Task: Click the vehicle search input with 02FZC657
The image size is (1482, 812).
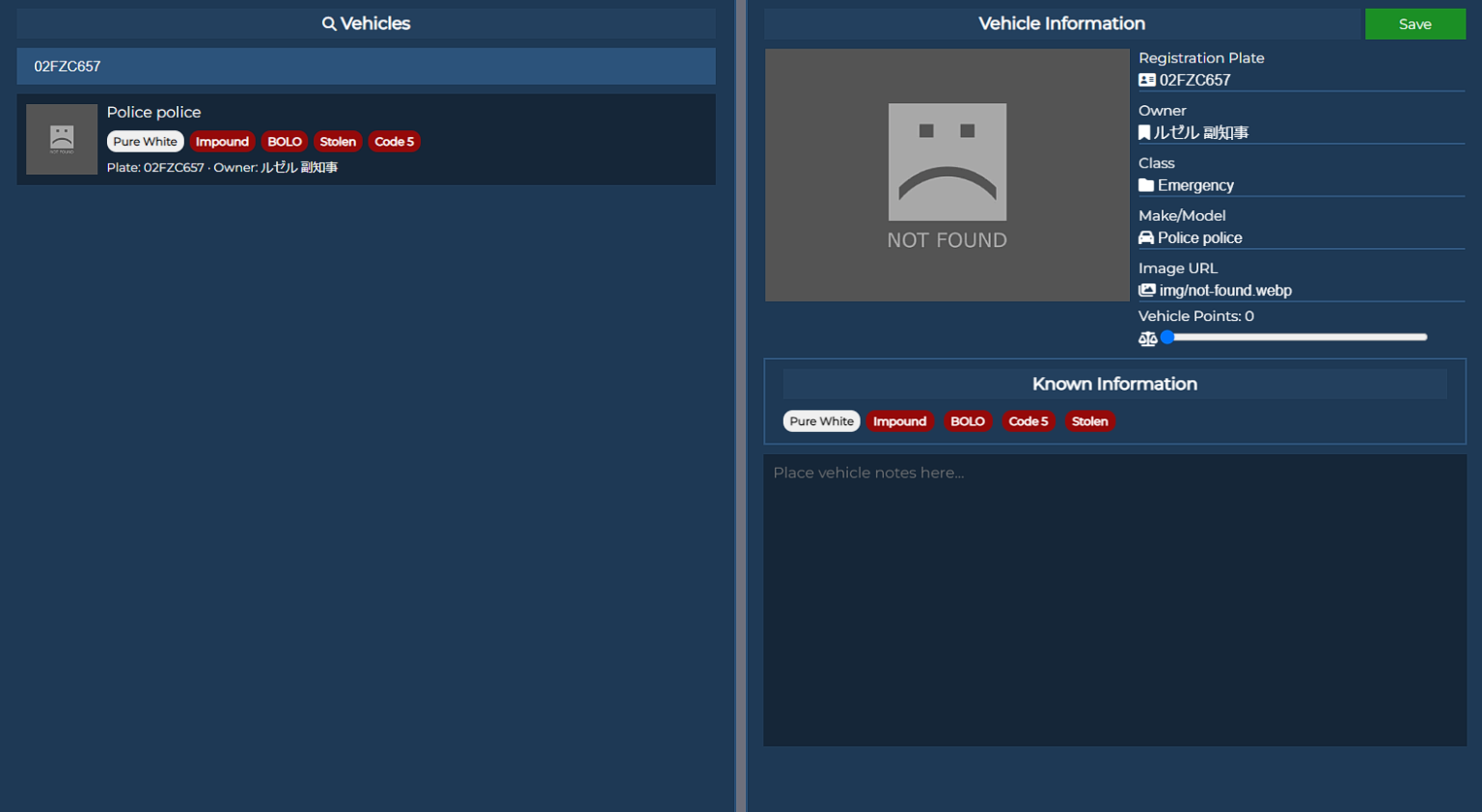Action: [x=366, y=67]
